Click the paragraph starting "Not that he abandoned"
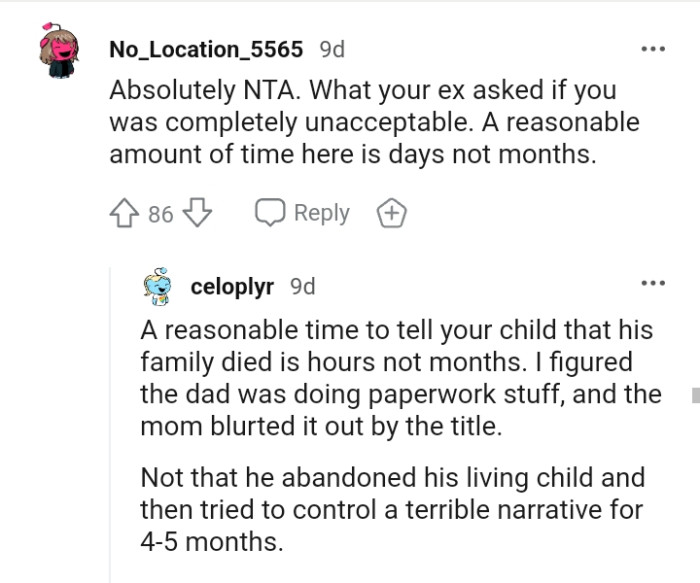This screenshot has height=583, width=700. pyautogui.click(x=393, y=512)
